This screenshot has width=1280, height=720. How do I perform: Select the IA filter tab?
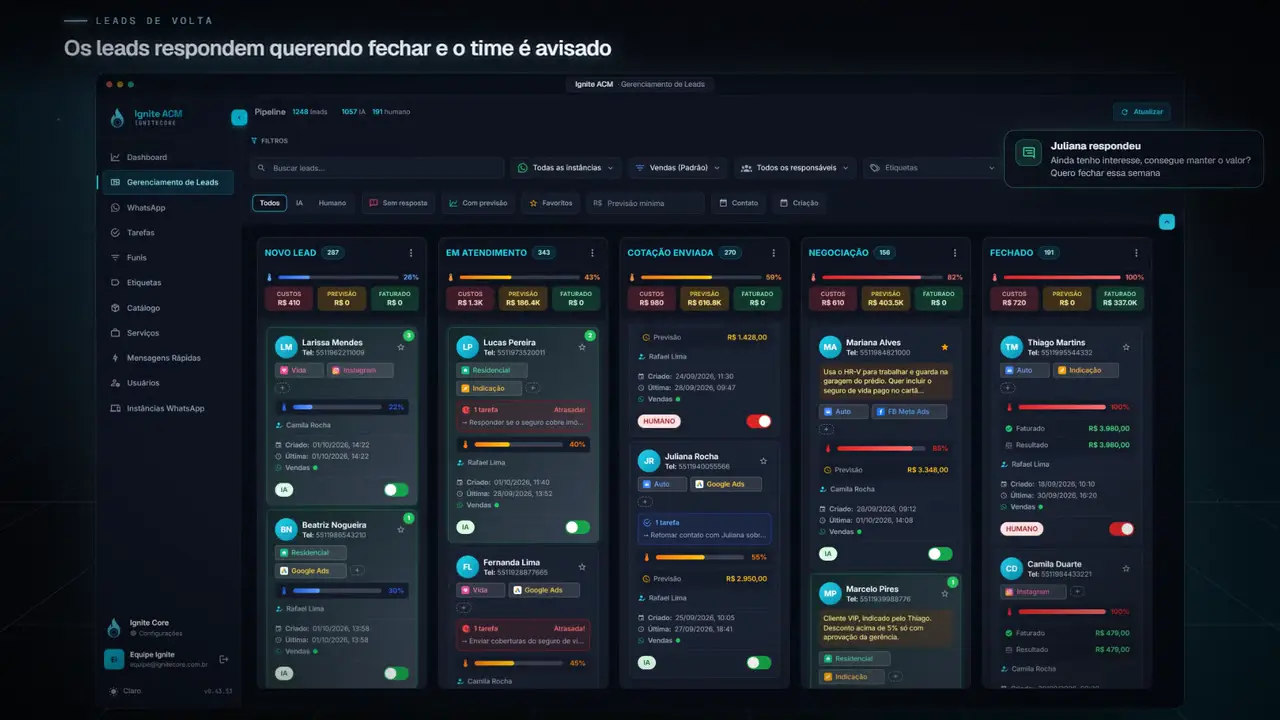point(299,203)
